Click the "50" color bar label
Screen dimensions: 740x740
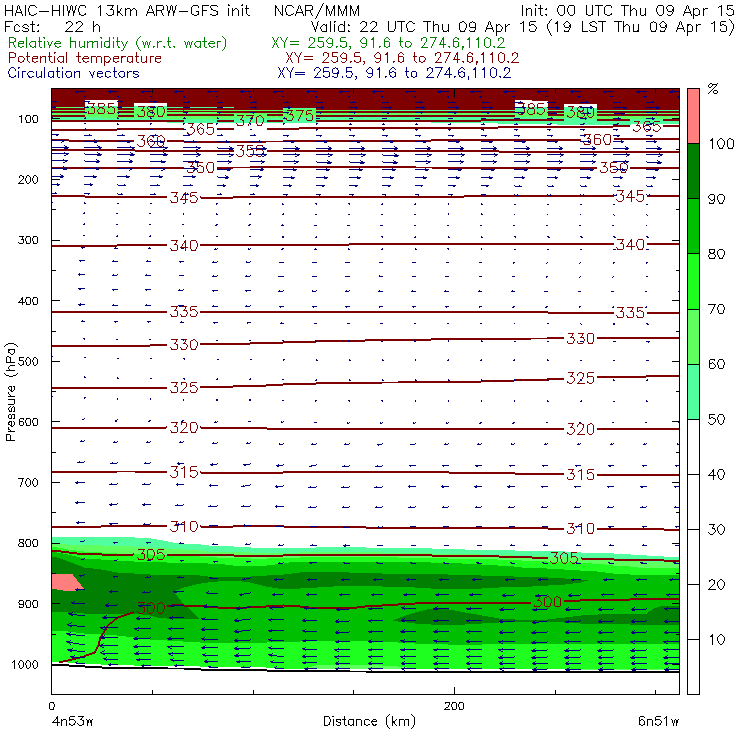click(716, 419)
